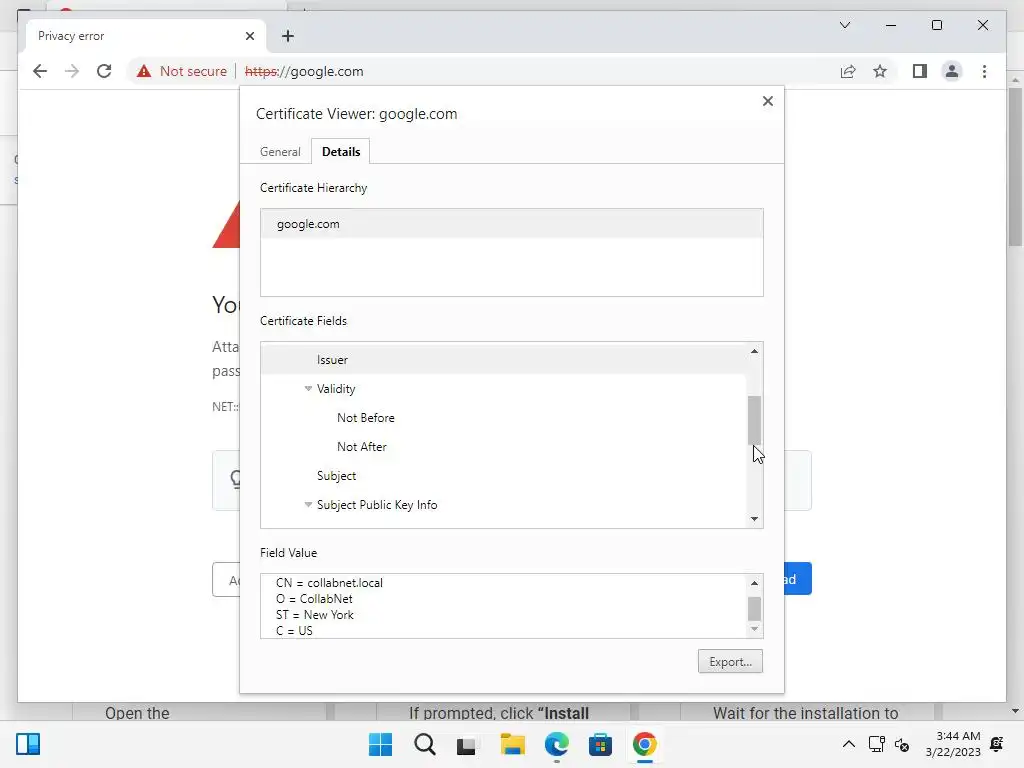
Task: Maximize the Chrome window
Action: pyautogui.click(x=937, y=25)
